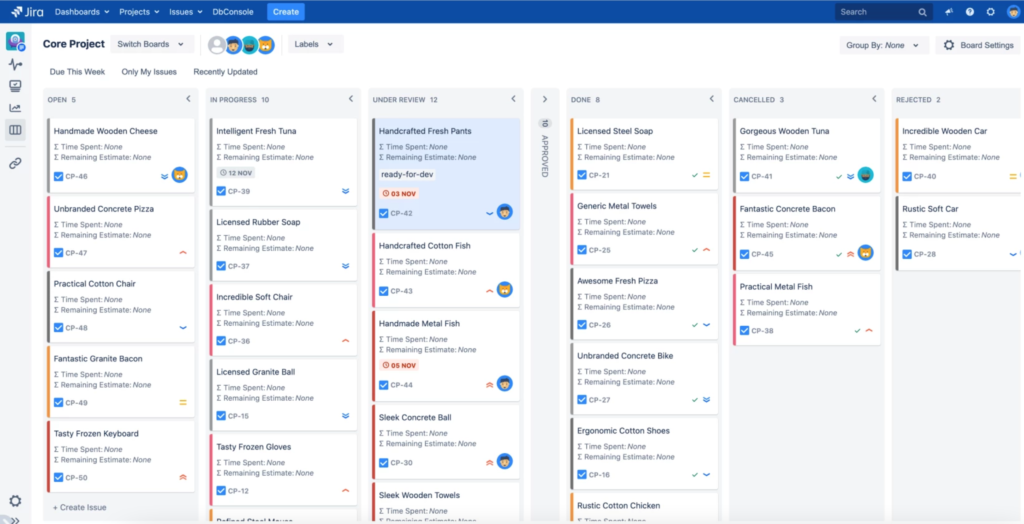This screenshot has height=524, width=1024.
Task: Open project settings gear at sidebar bottom
Action: click(x=15, y=501)
